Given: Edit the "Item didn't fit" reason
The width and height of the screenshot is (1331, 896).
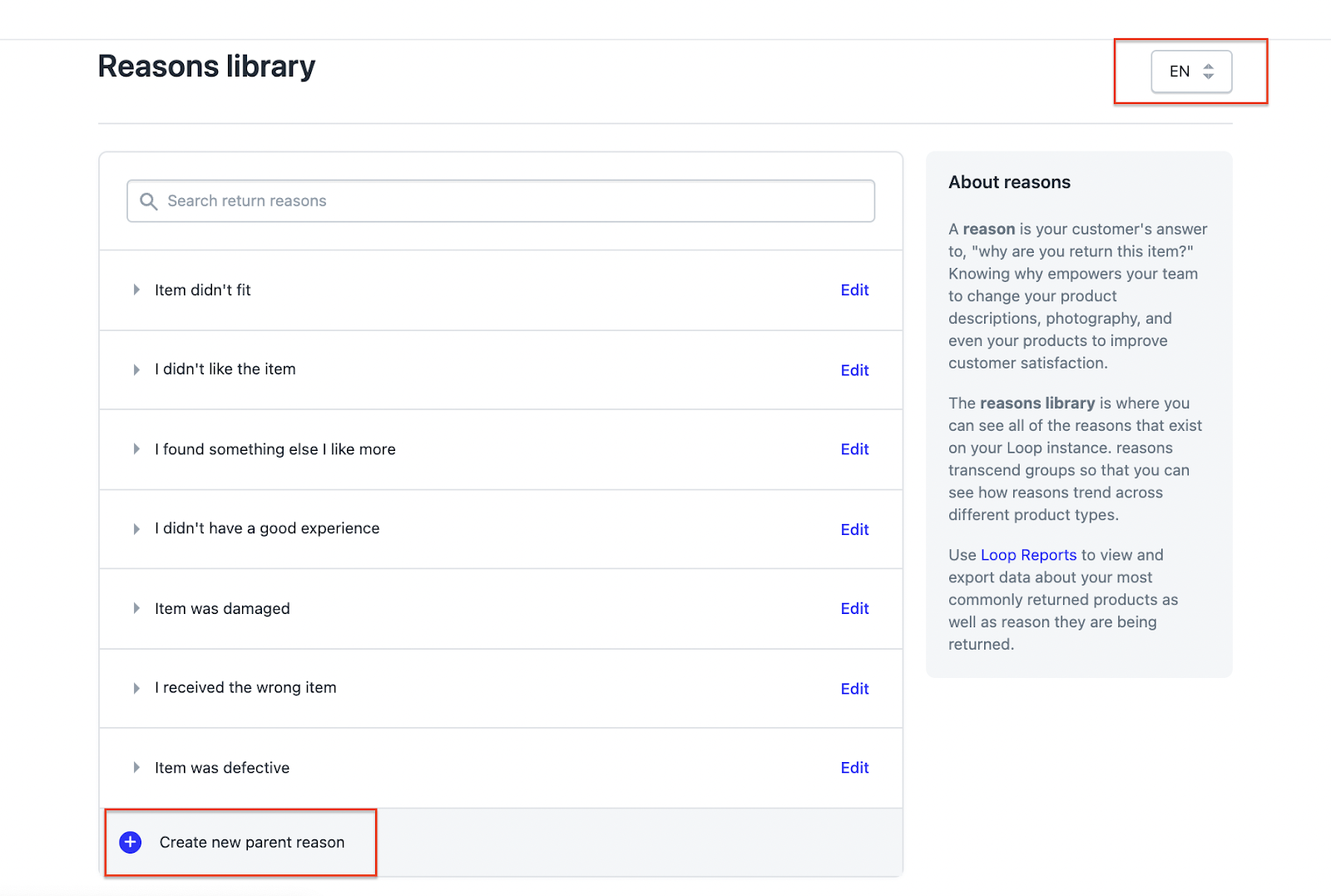Looking at the screenshot, I should pyautogui.click(x=854, y=290).
